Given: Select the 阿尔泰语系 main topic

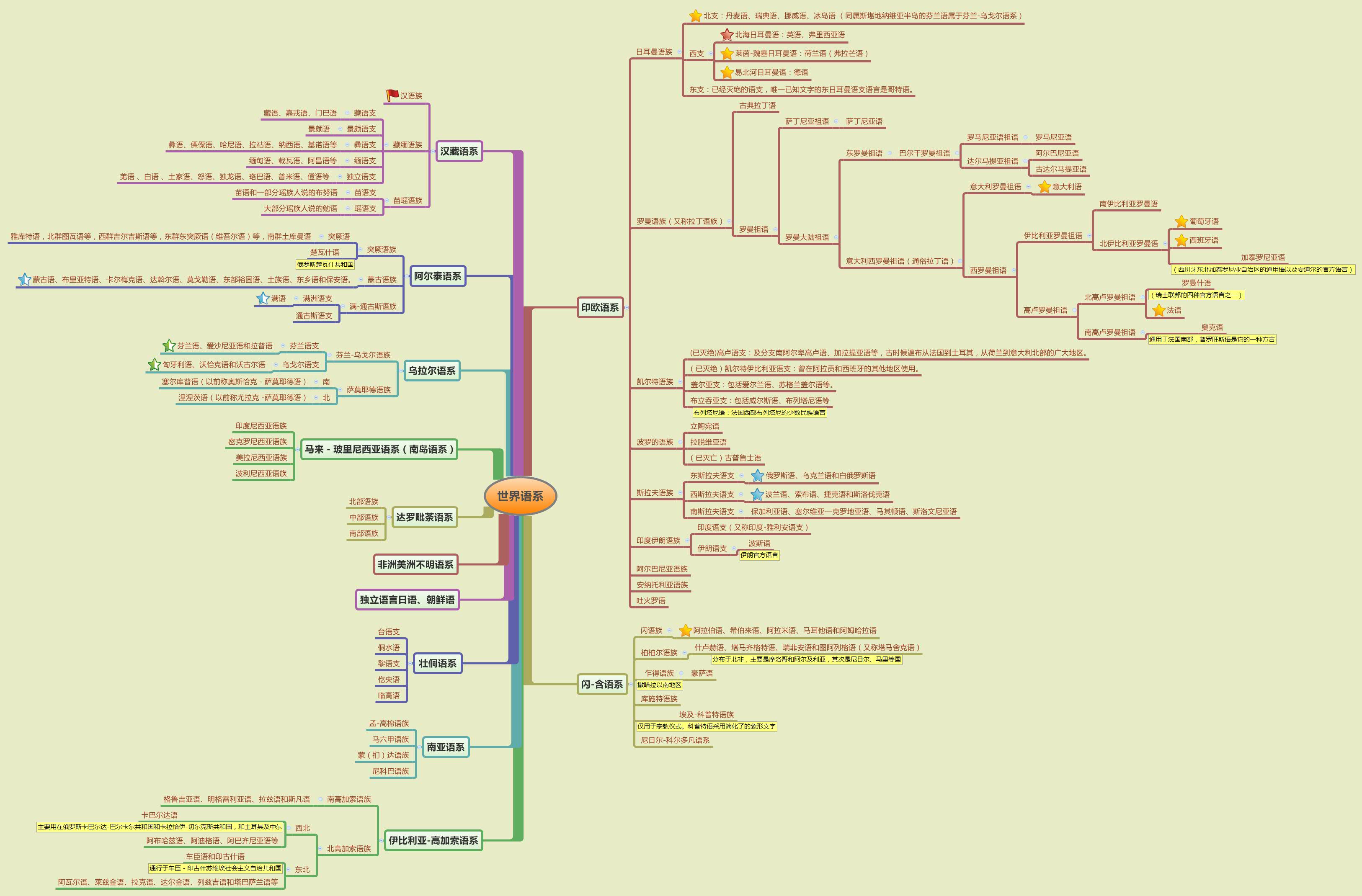Looking at the screenshot, I should (437, 276).
